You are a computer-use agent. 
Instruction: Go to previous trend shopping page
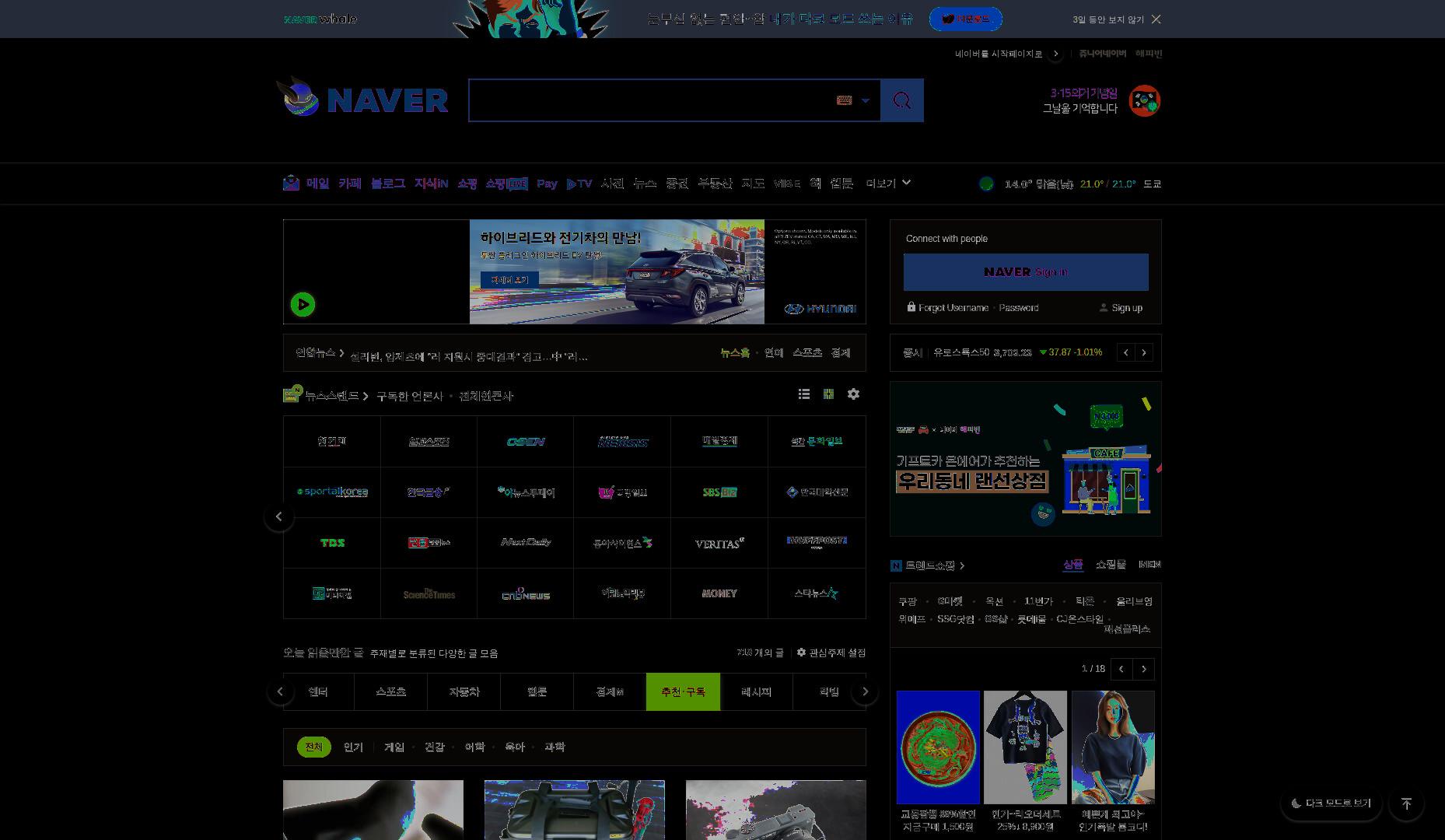[x=1121, y=669]
